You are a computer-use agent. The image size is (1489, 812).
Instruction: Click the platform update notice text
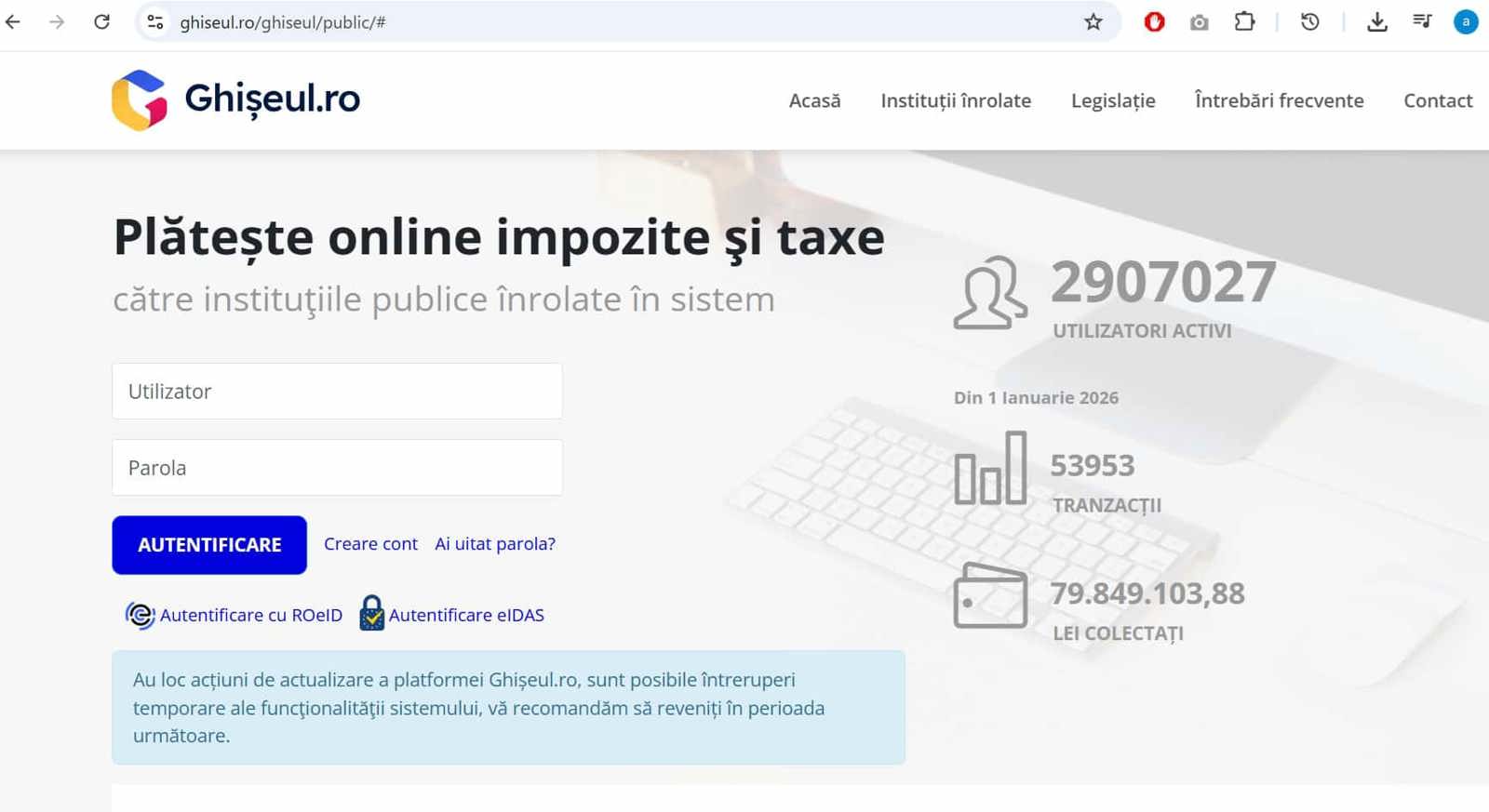478,708
